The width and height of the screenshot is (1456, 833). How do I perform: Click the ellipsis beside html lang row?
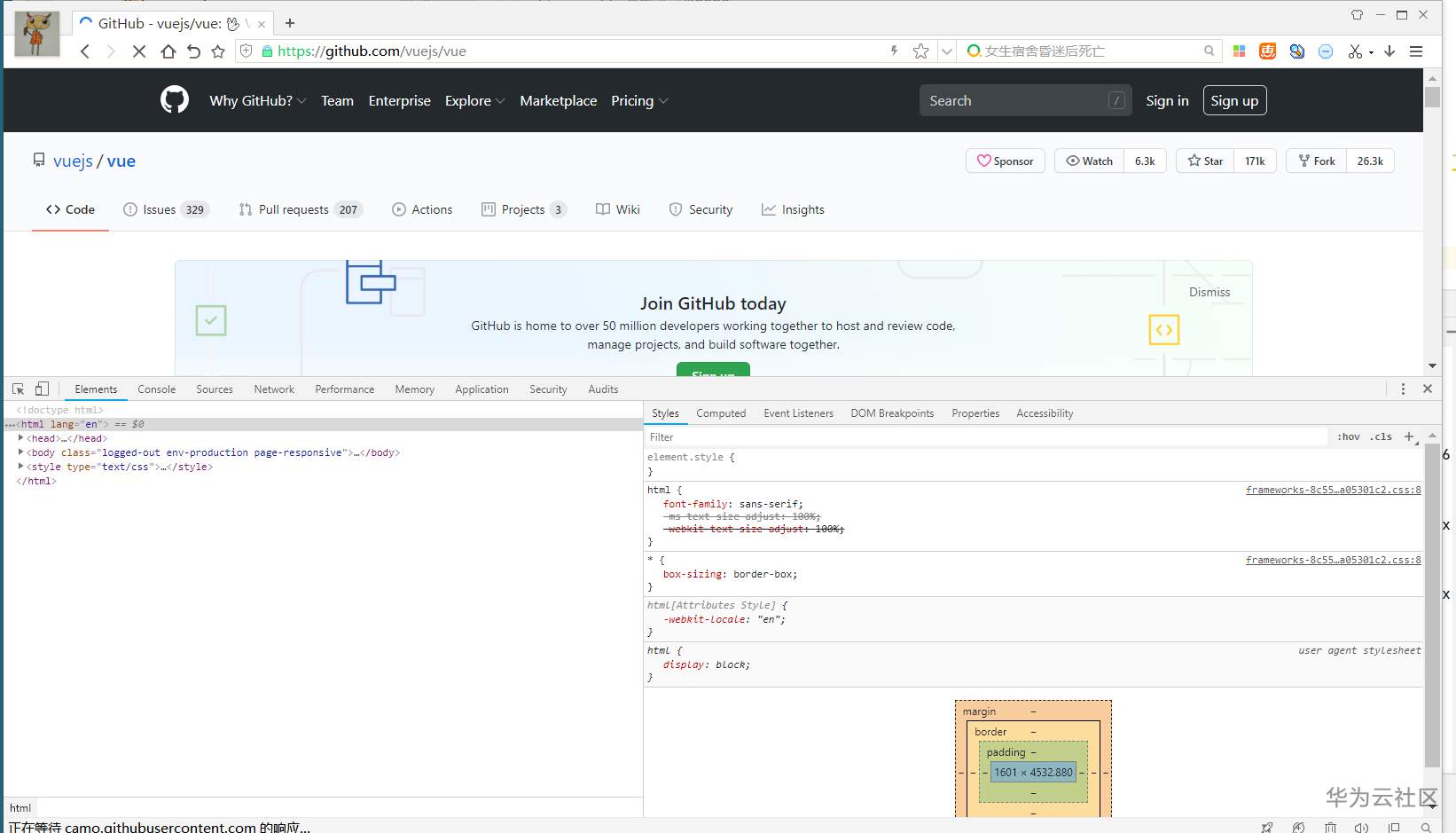tap(10, 425)
